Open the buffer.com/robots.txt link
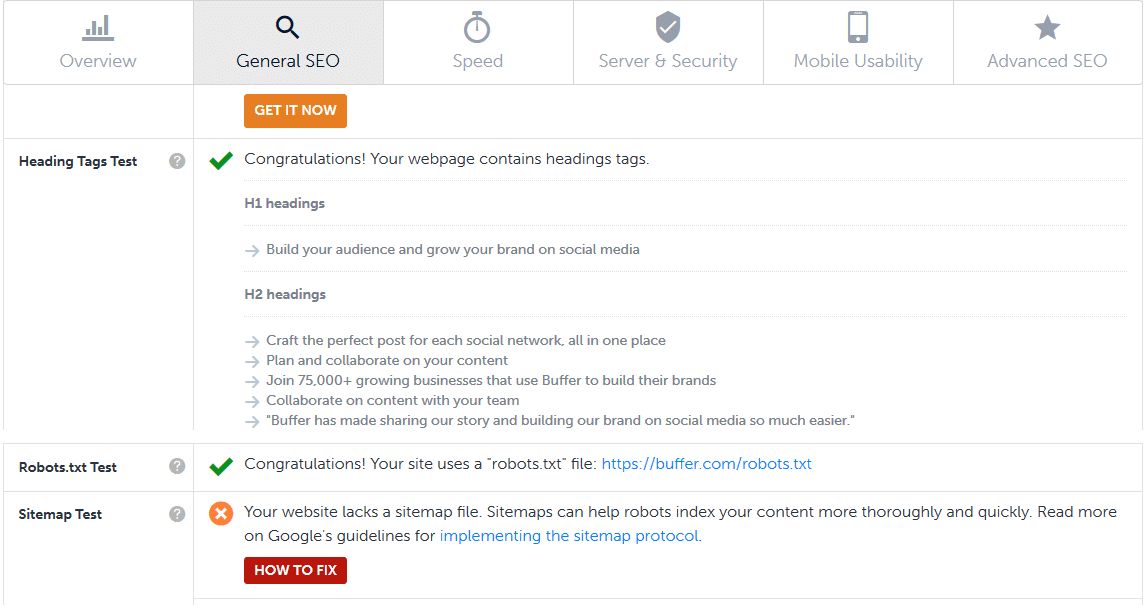Viewport: 1146px width, 608px height. (706, 464)
